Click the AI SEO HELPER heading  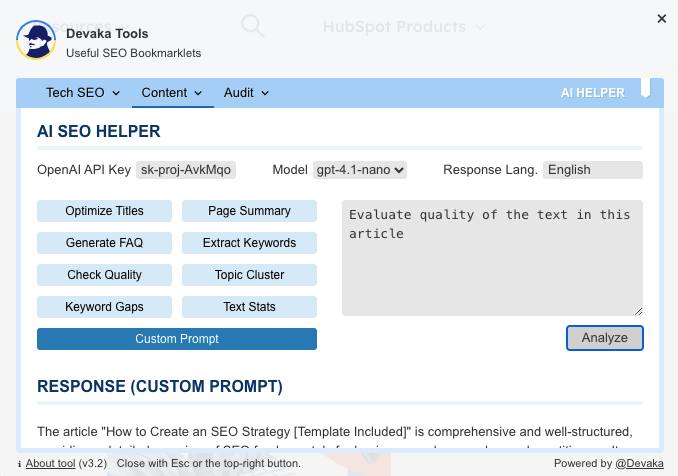pos(99,131)
